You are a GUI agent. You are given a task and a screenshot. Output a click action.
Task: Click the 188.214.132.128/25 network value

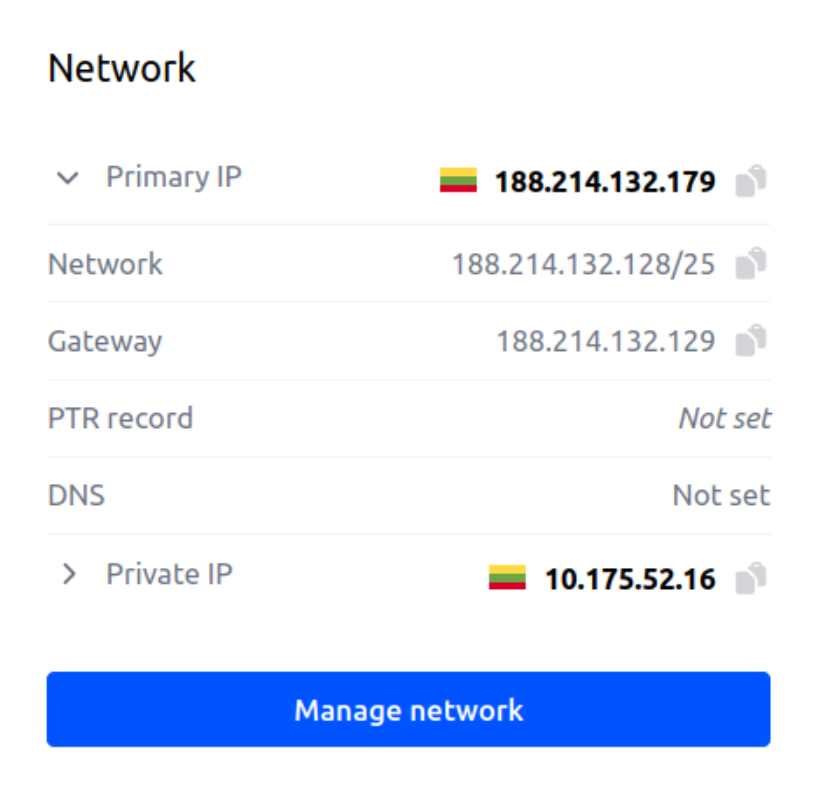tap(583, 264)
